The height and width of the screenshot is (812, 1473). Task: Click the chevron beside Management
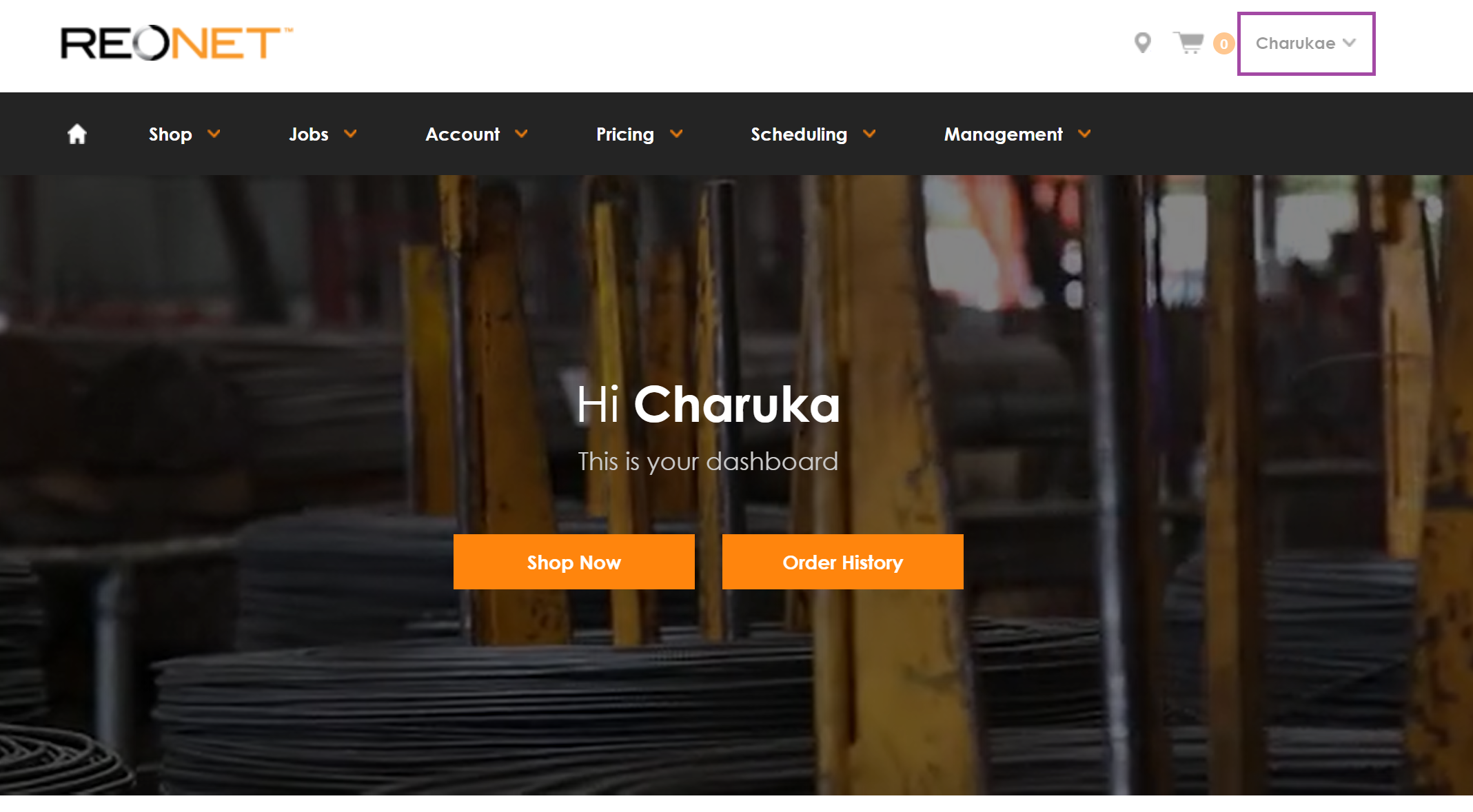pos(1084,134)
